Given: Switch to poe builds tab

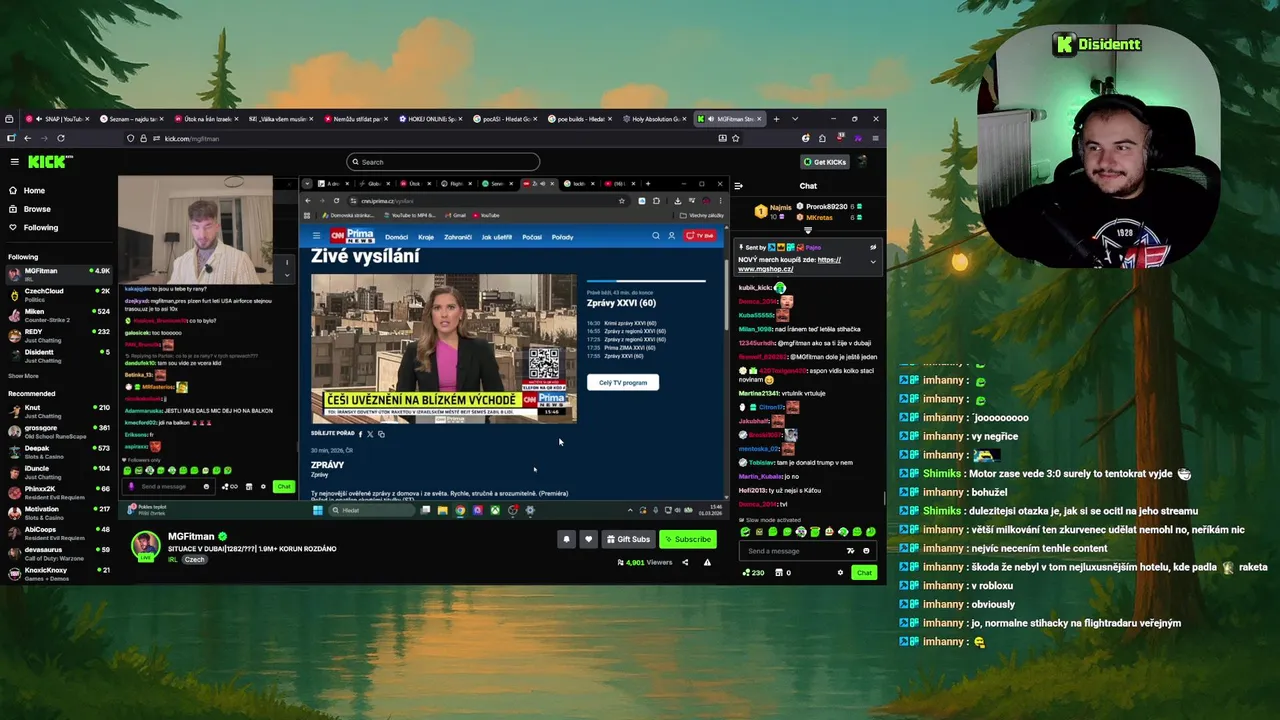Looking at the screenshot, I should click(578, 119).
